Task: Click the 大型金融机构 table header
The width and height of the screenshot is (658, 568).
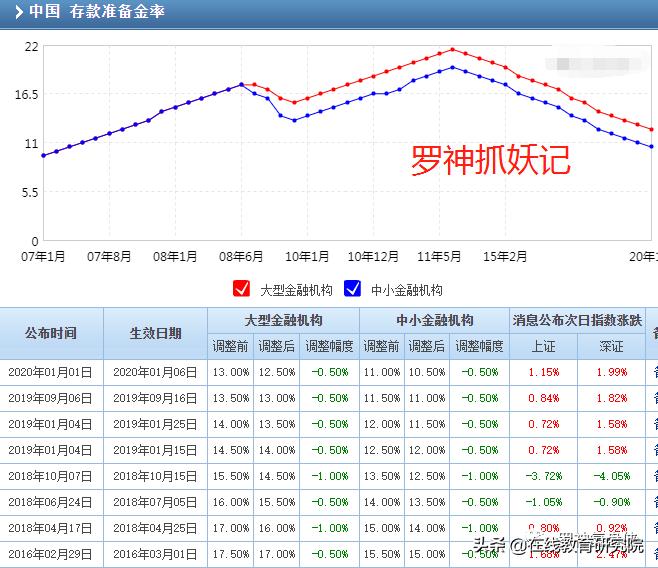Action: [284, 320]
